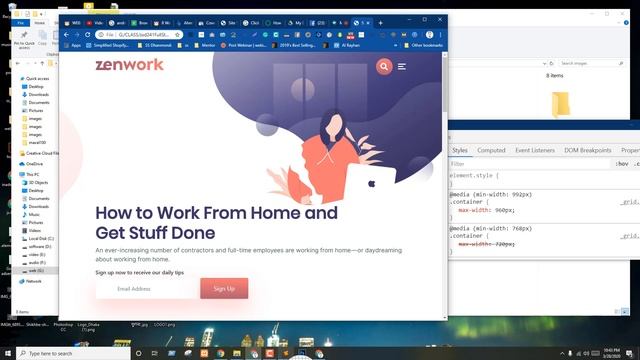Toggle :hov element state in DevTools
The image size is (640, 360).
coord(622,164)
